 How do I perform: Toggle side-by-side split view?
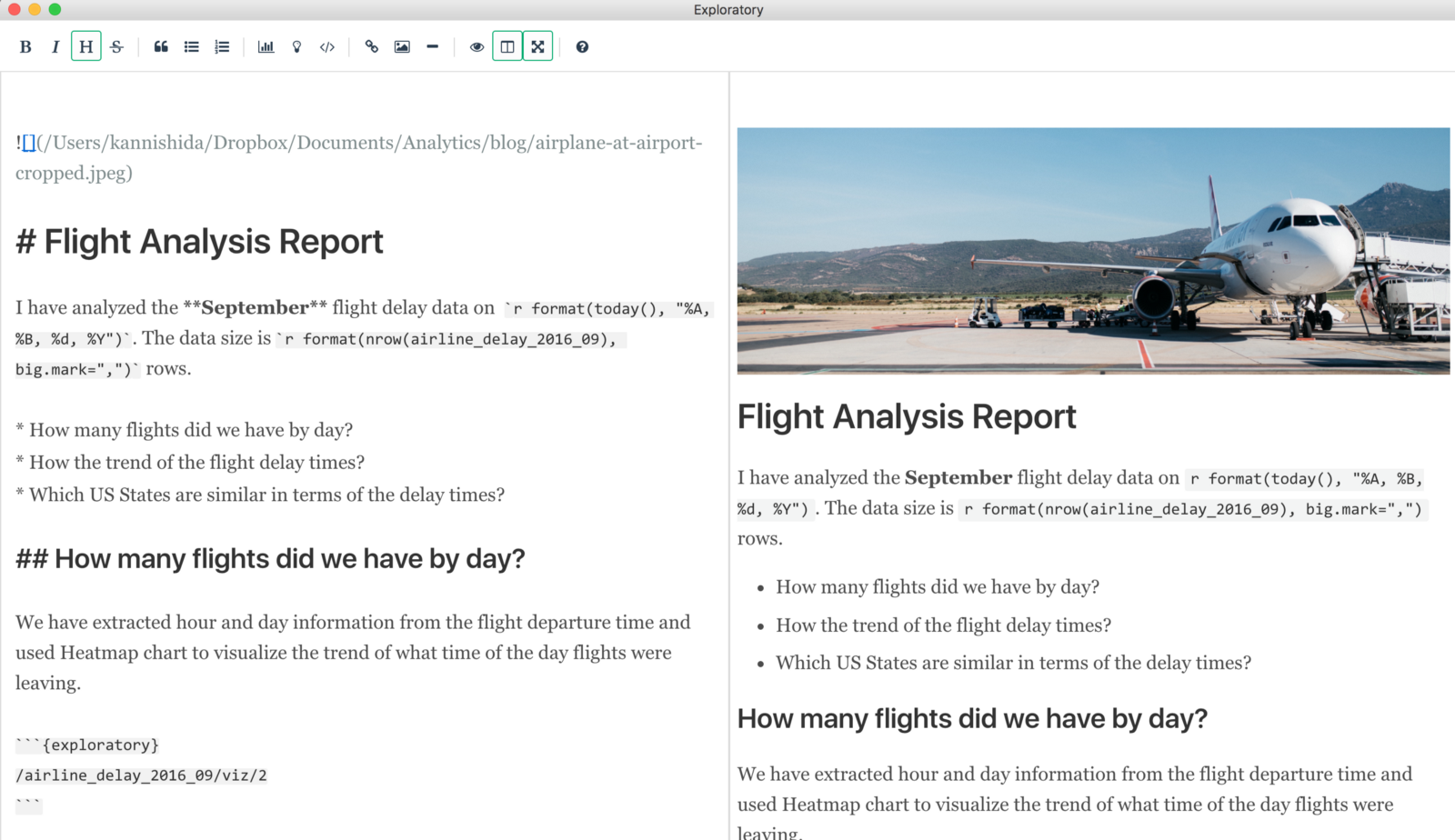507,47
